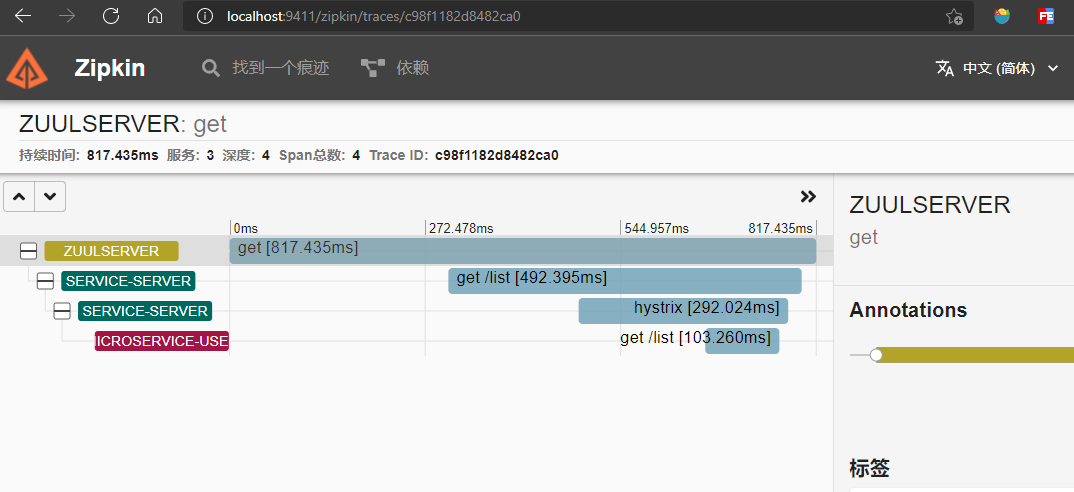Click the 标签 tags section heading
Screen dimensions: 1074x492
(x=870, y=469)
